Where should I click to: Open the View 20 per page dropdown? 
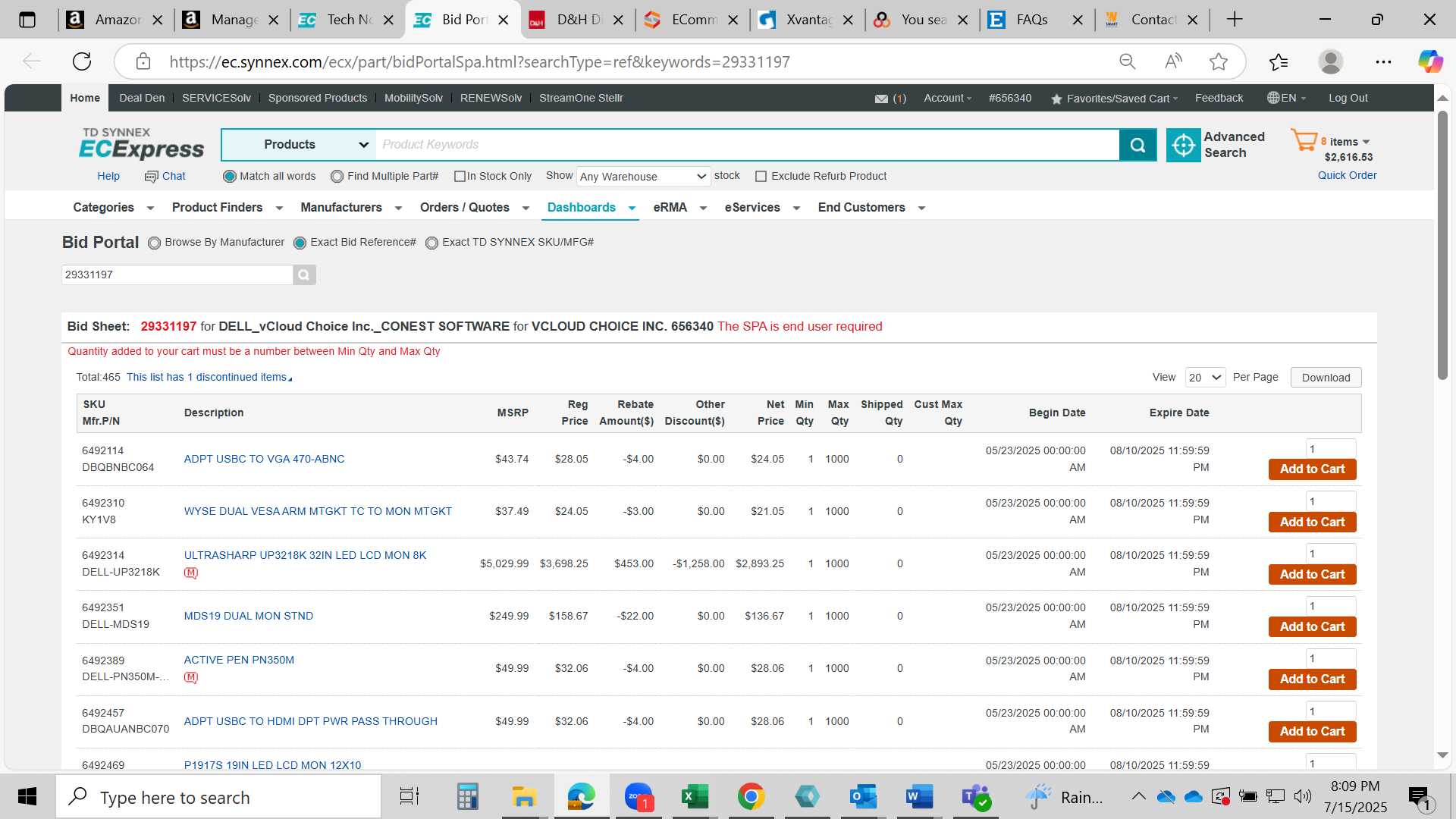point(1205,378)
